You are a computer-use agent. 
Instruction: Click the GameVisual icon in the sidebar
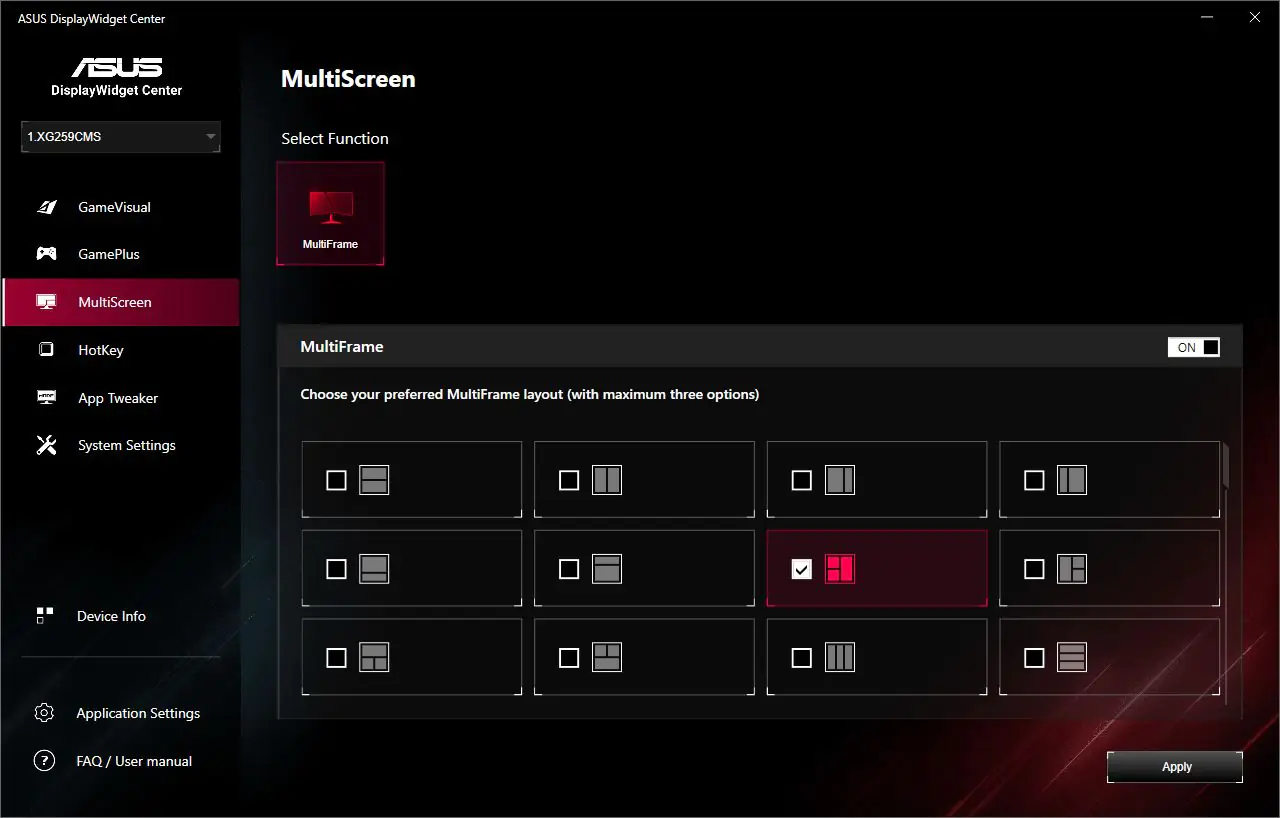click(x=46, y=207)
